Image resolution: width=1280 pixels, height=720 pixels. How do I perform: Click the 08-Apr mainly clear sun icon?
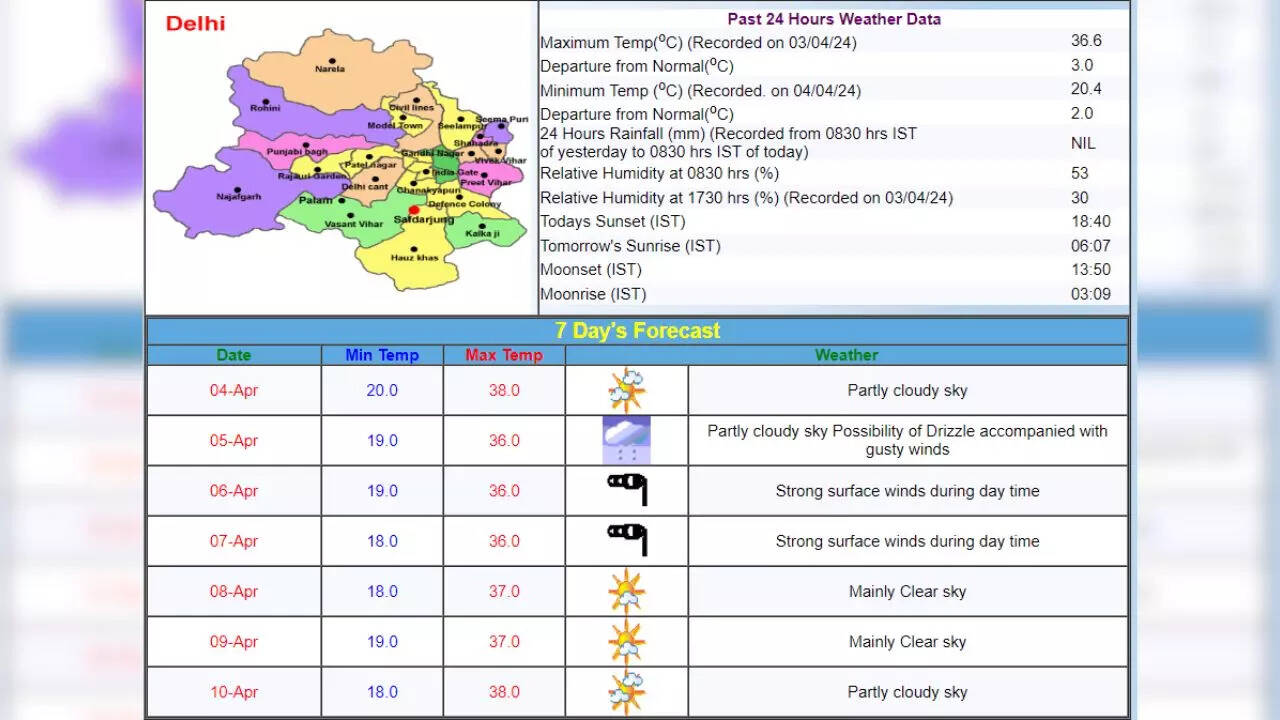click(x=627, y=591)
